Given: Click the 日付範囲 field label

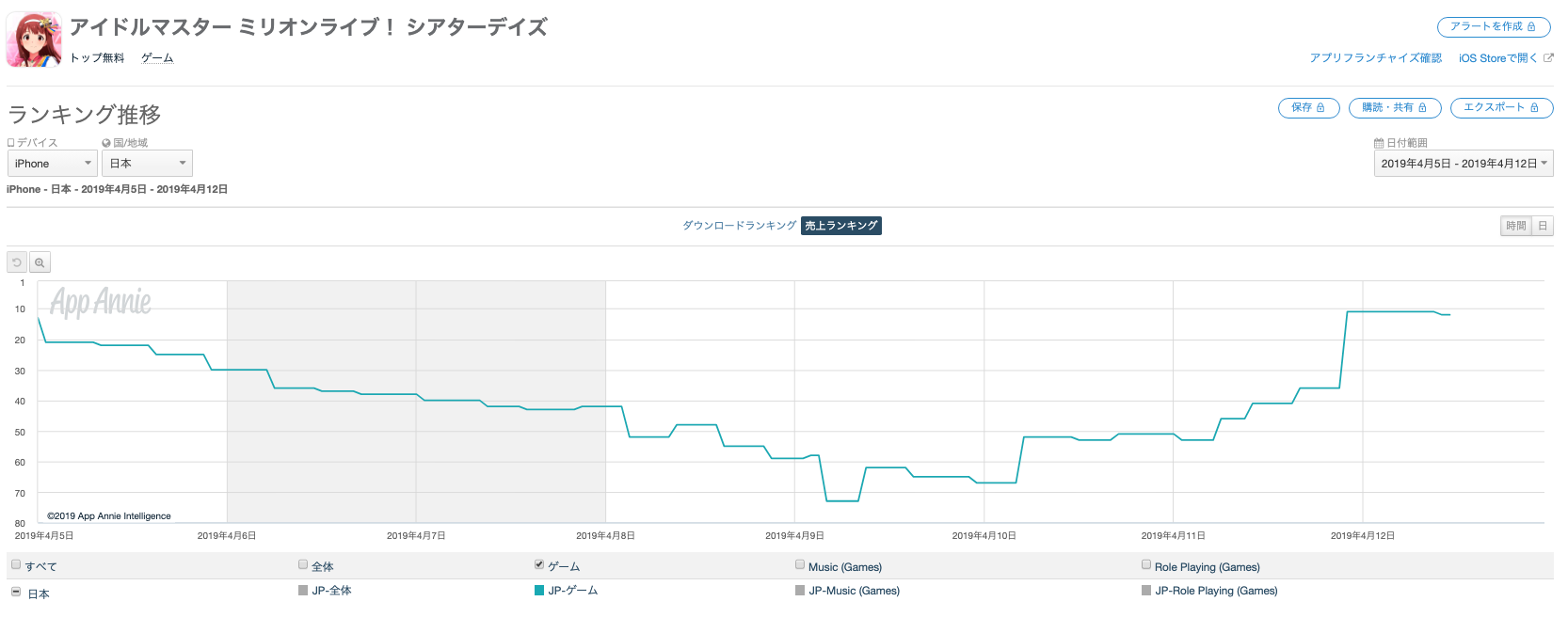Looking at the screenshot, I should pyautogui.click(x=1401, y=143).
